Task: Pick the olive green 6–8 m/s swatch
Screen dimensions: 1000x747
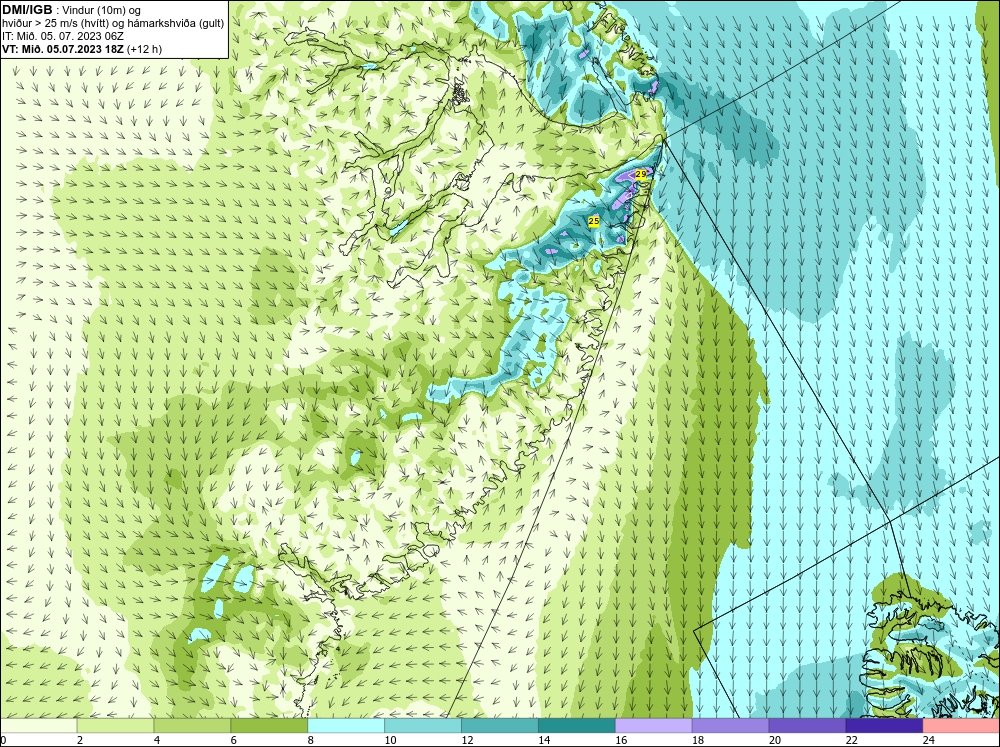Action: pyautogui.click(x=269, y=726)
